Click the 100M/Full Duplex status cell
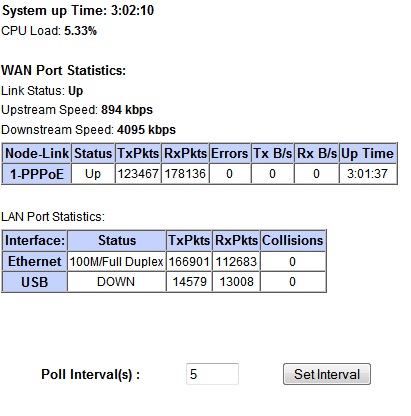 116,261
